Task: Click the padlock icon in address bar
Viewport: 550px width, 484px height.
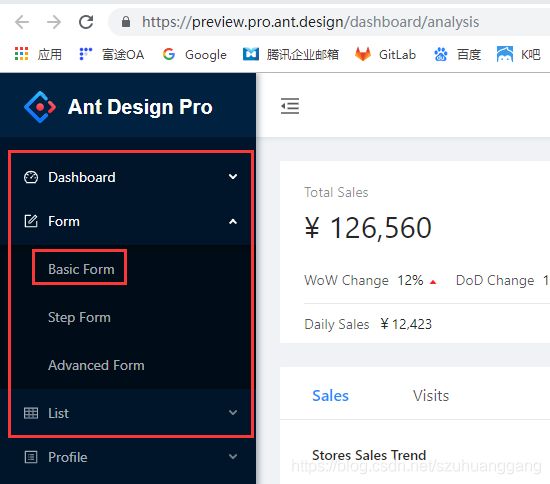Action: point(126,22)
